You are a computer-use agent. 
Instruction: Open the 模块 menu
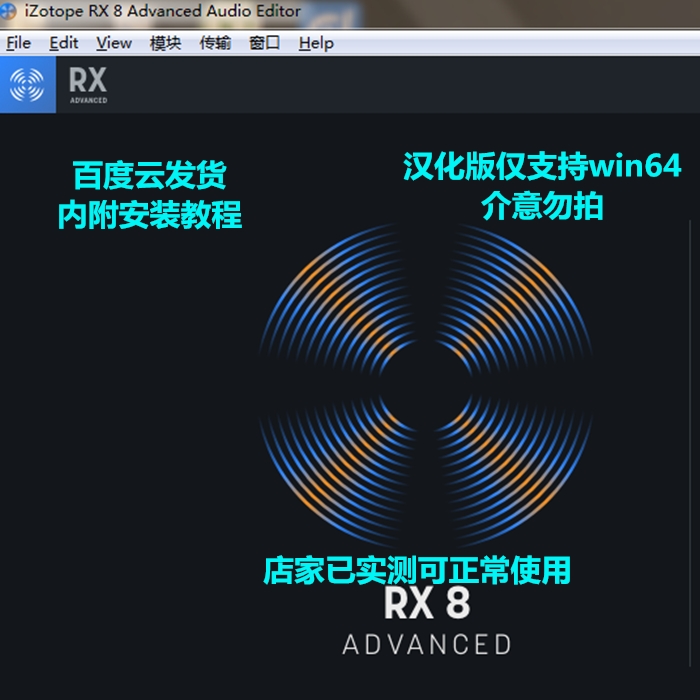(166, 43)
